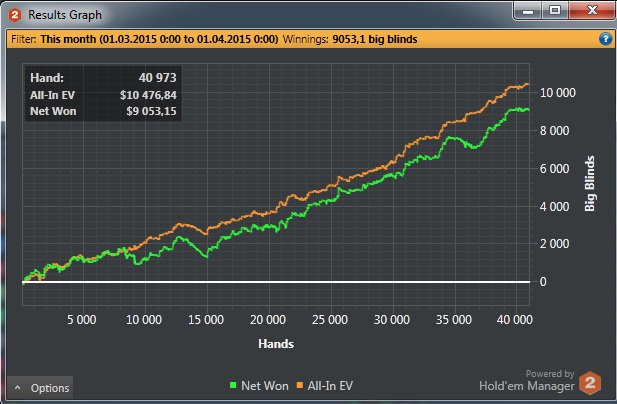Expand the Options panel
Viewport: 617px width, 404px height.
point(40,388)
